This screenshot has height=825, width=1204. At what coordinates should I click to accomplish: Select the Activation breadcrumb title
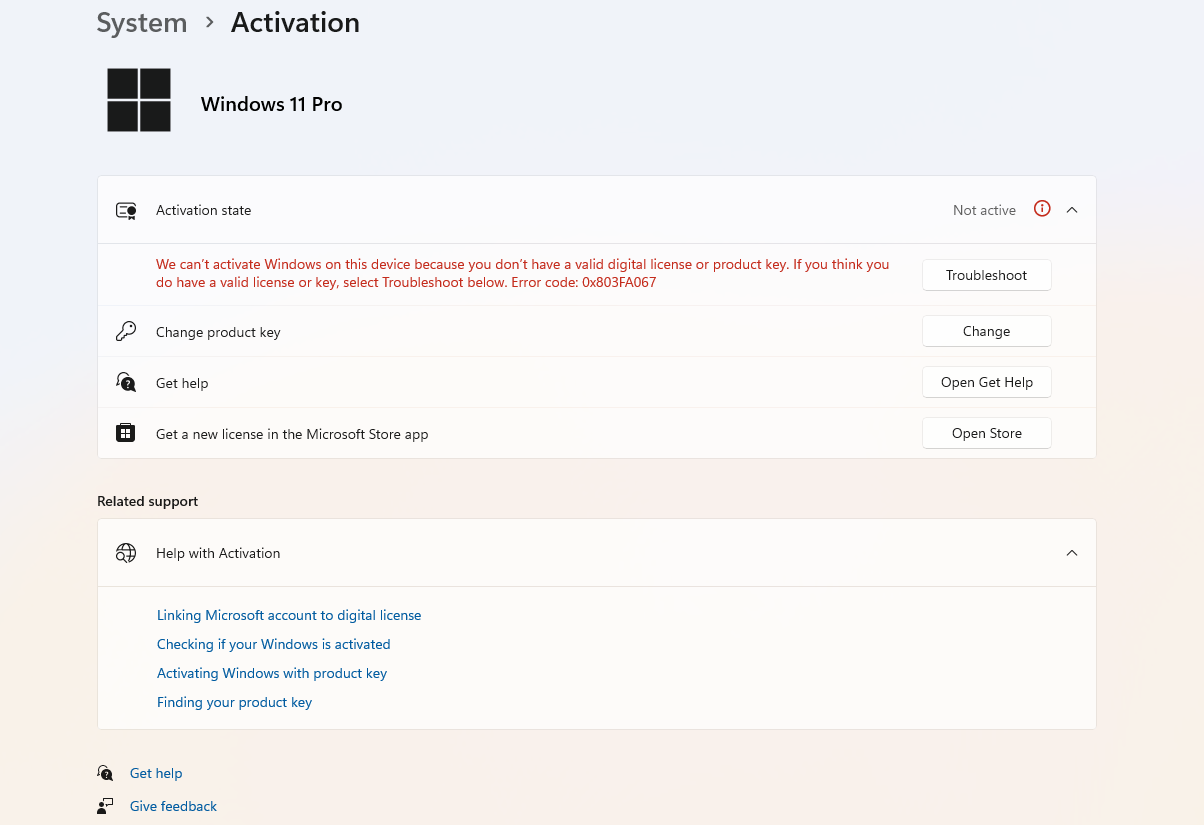[294, 22]
